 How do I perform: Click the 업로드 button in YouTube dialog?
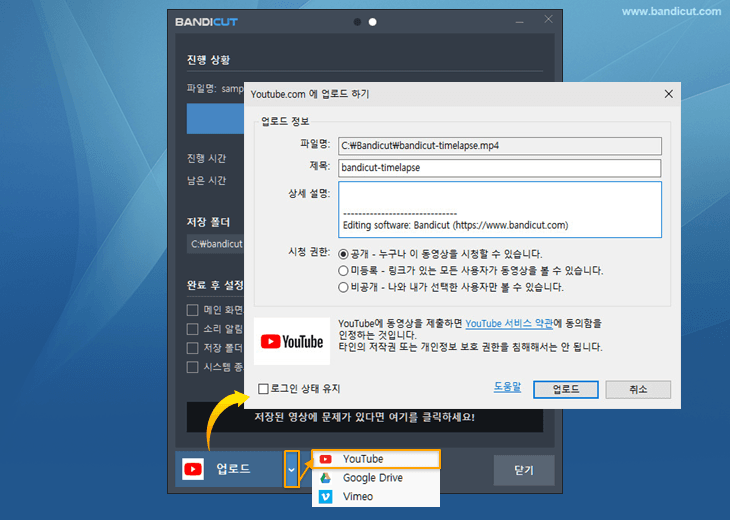click(566, 390)
